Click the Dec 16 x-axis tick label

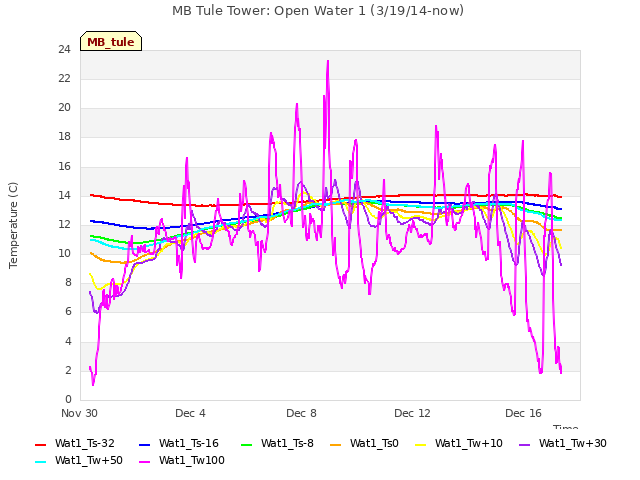tap(523, 413)
